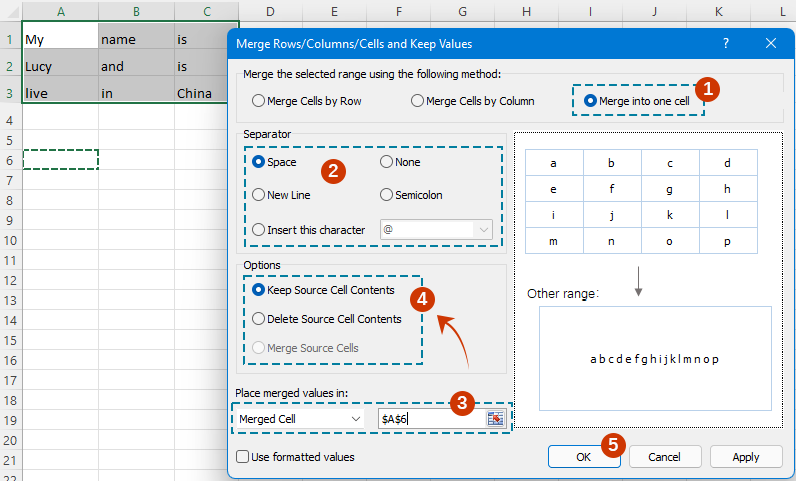Select row 1 header
Image resolution: width=796 pixels, height=481 pixels.
pos(11,40)
